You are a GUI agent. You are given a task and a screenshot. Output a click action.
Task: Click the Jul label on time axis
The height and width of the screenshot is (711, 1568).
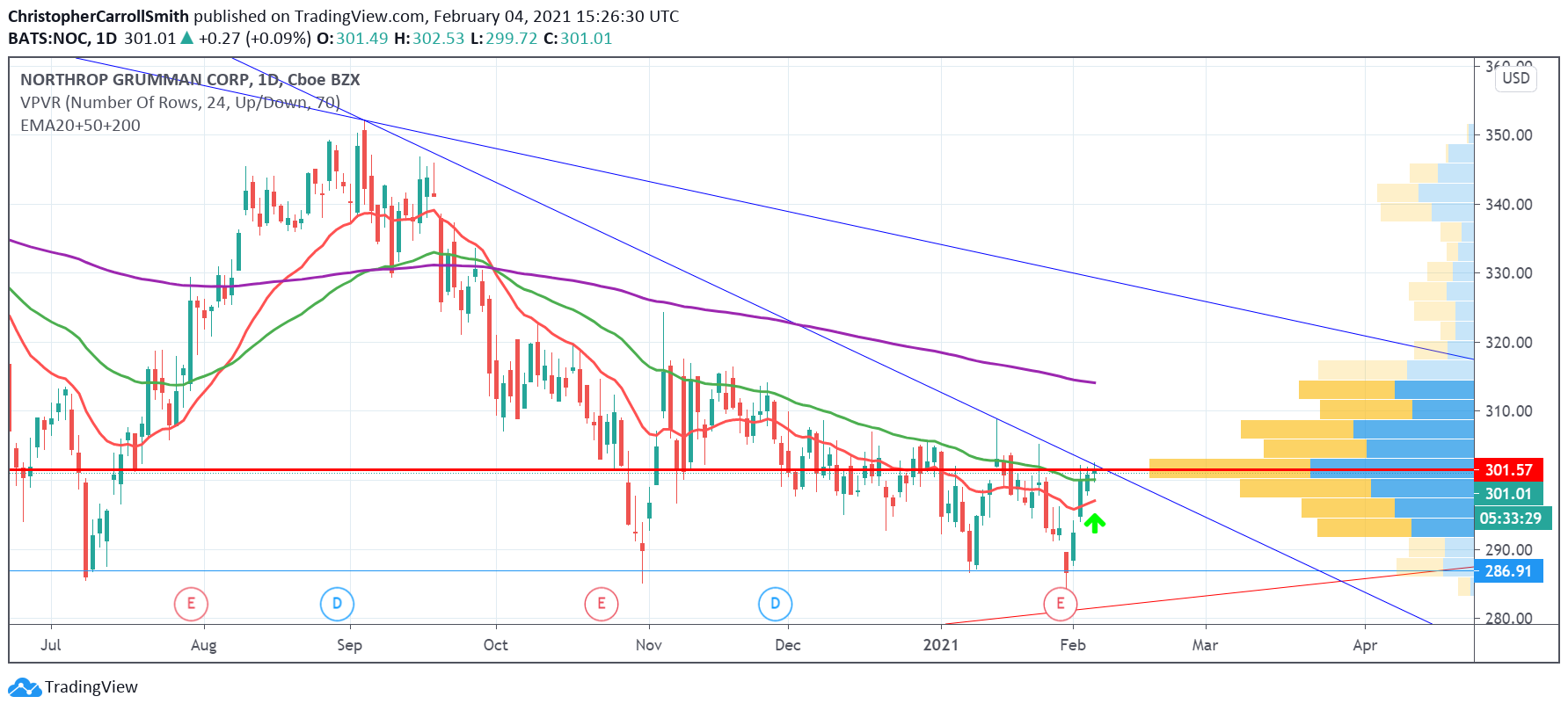51,645
